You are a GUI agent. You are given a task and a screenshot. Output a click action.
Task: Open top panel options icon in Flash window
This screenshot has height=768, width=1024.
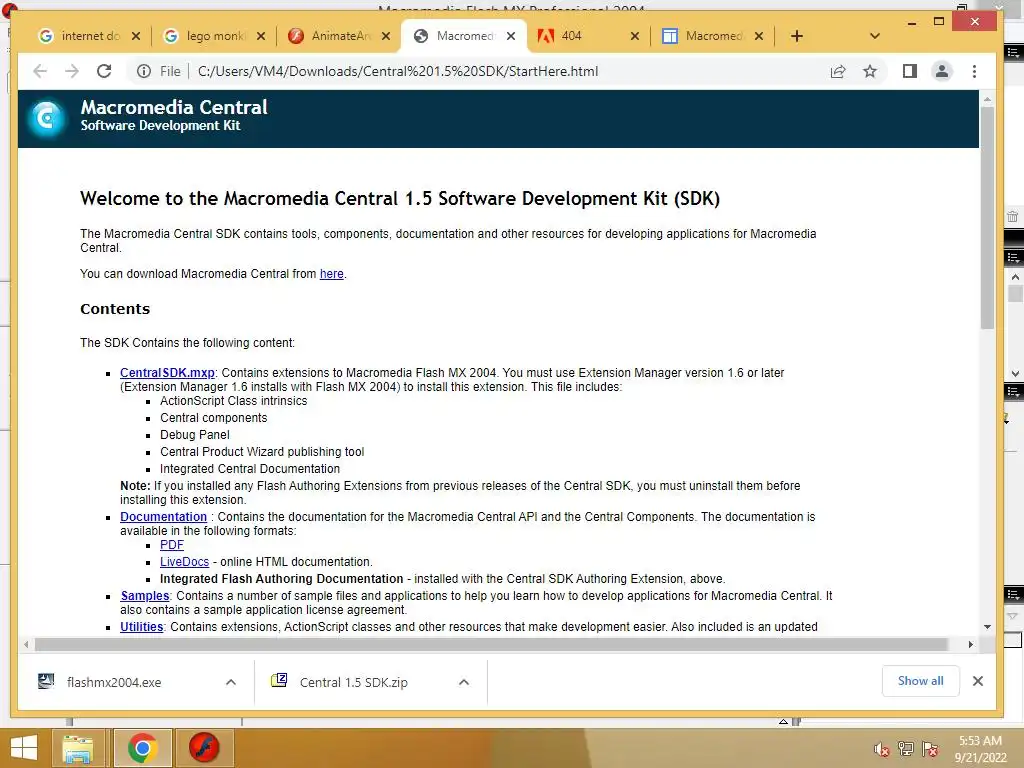[1014, 52]
